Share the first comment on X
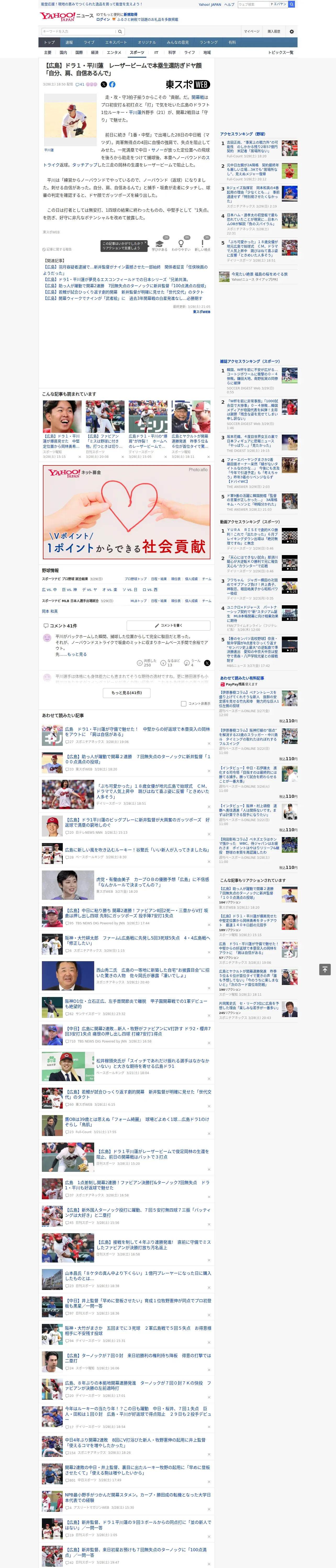Viewport: 336px width, 1568px height. (207, 663)
